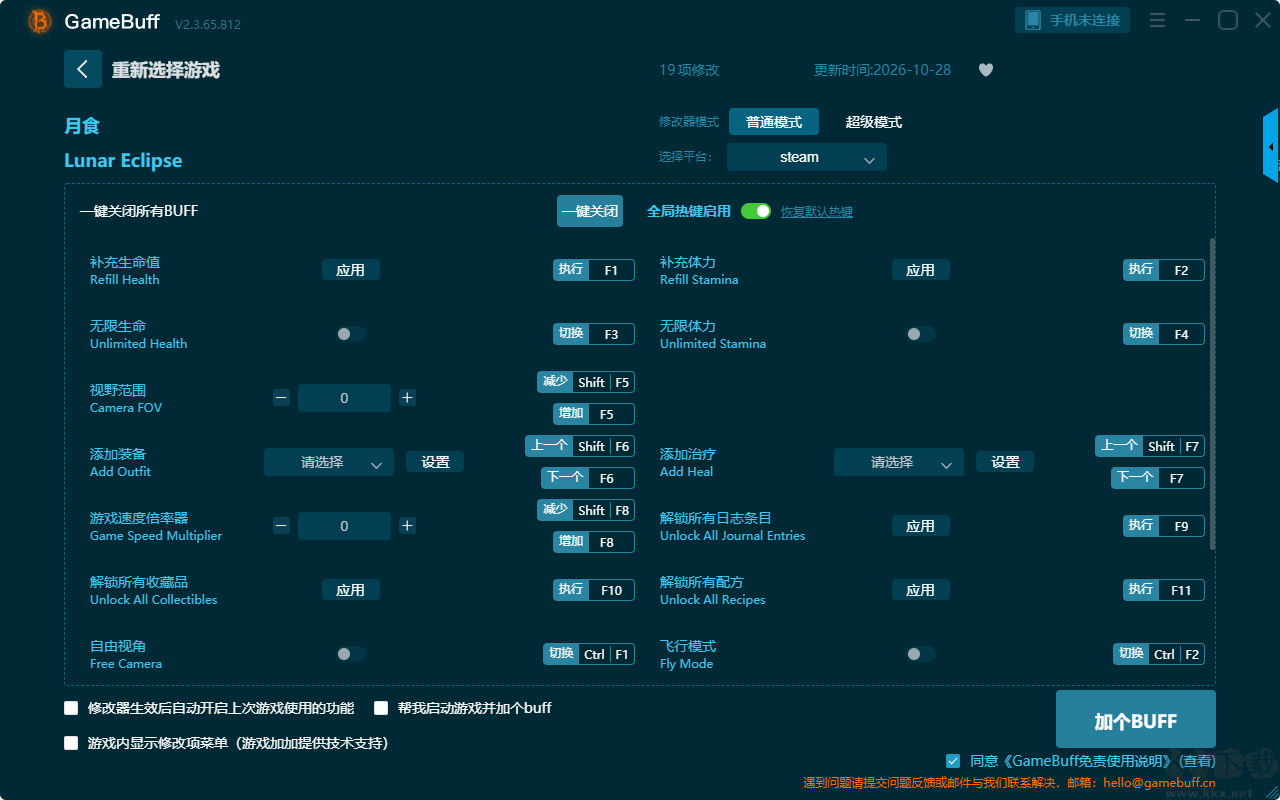Image resolution: width=1280 pixels, height=800 pixels.
Task: Apply Unlock All Collectibles
Action: [351, 590]
